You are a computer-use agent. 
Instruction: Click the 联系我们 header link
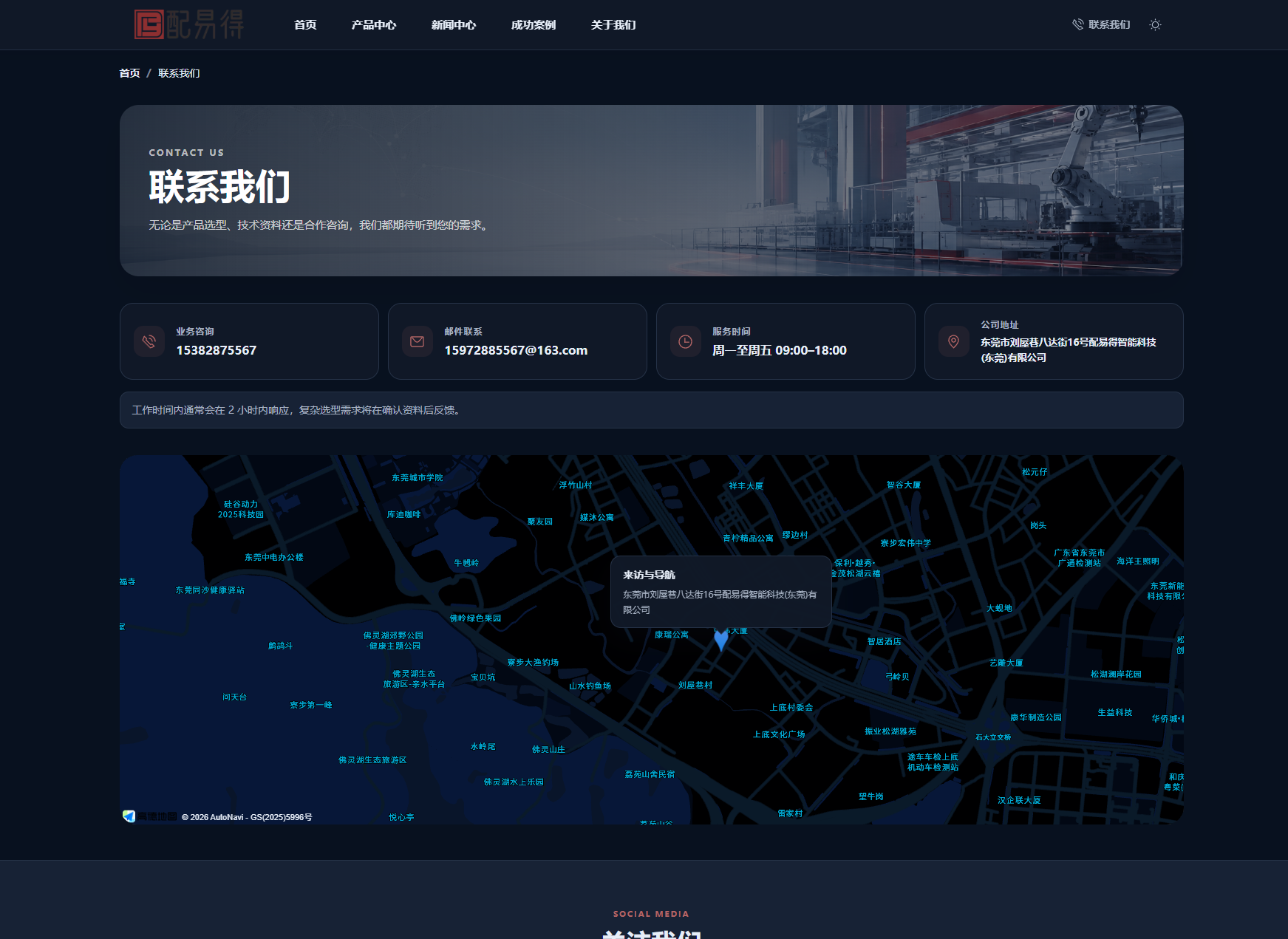(x=1101, y=24)
